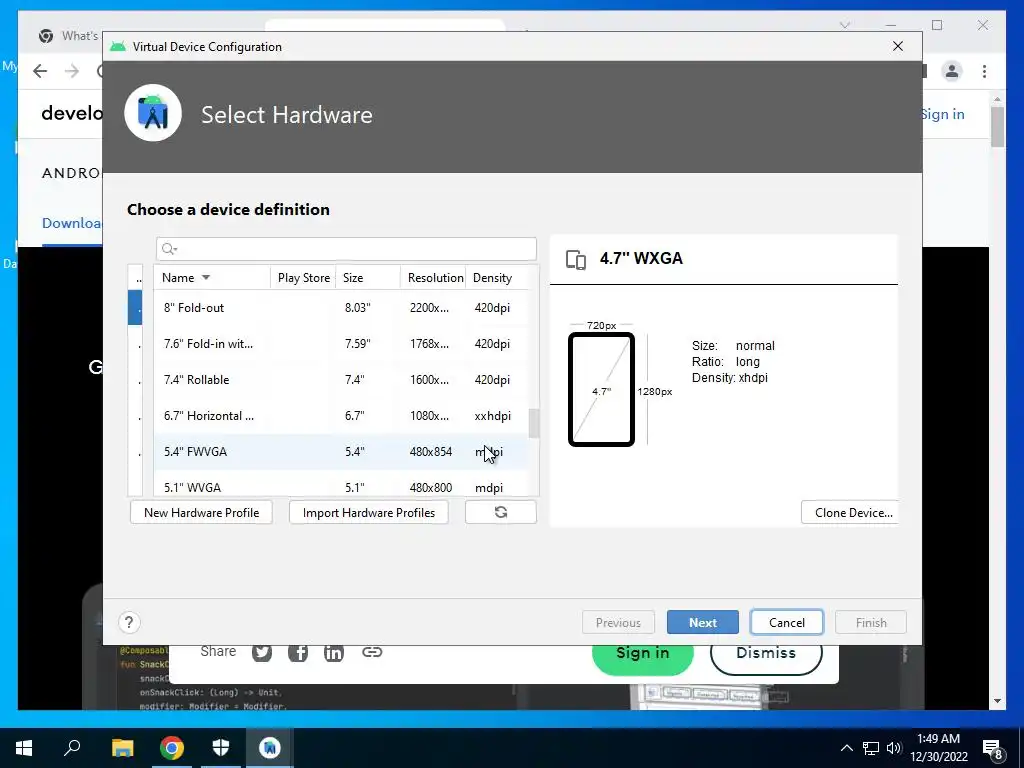The image size is (1024, 768).
Task: Open File Explorer from the taskbar
Action: [122, 748]
